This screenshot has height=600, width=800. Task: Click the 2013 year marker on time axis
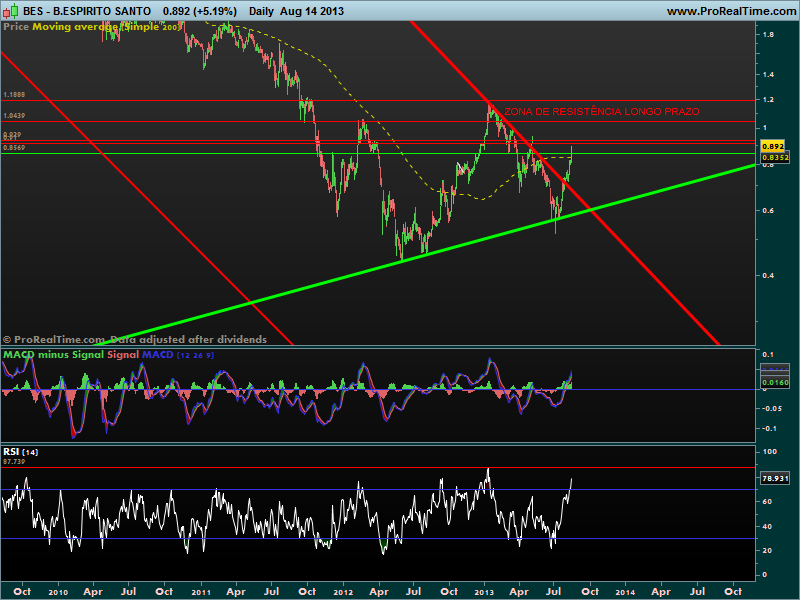pyautogui.click(x=484, y=592)
